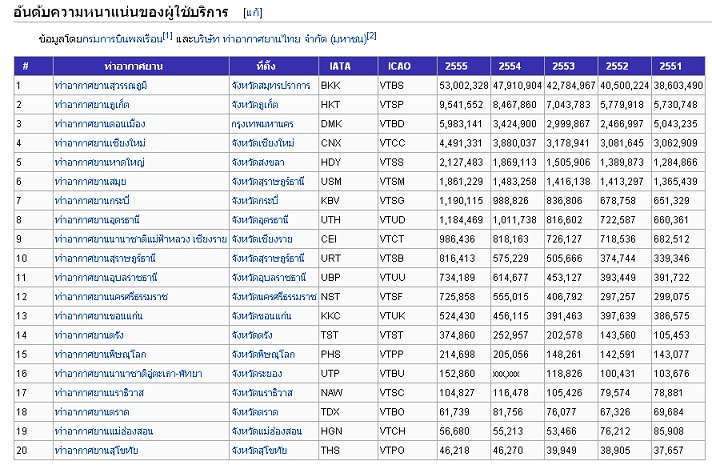Visit the จังหวัดแม่ฮ่องสอน province page

266,432
